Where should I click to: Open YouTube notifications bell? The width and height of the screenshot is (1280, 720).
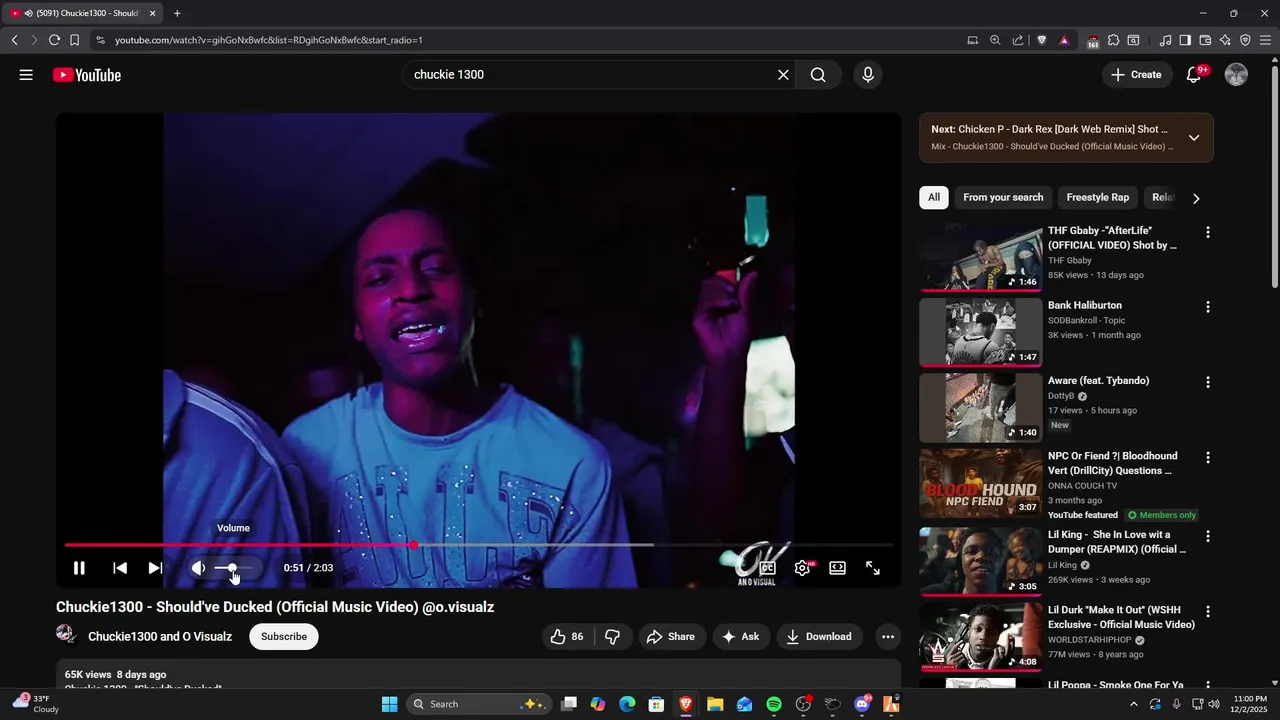1193,75
